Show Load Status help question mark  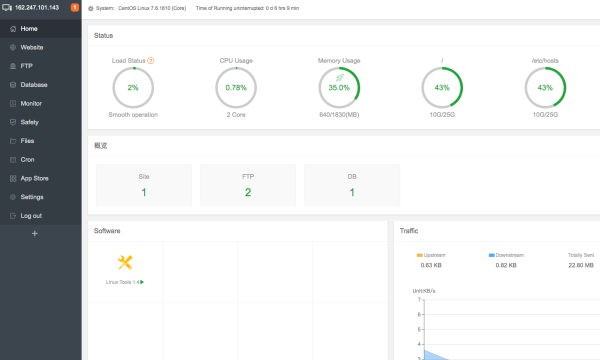(x=151, y=60)
